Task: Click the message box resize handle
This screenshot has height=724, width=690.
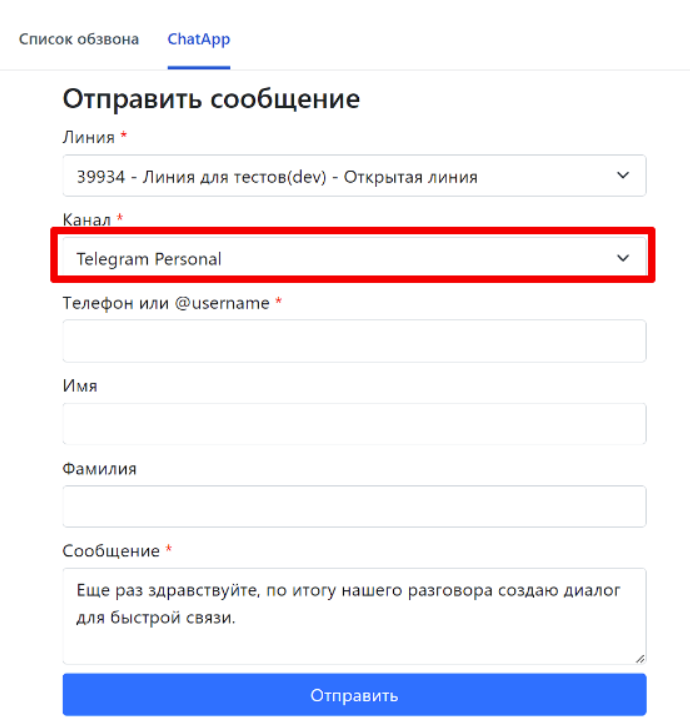Action: pyautogui.click(x=639, y=657)
